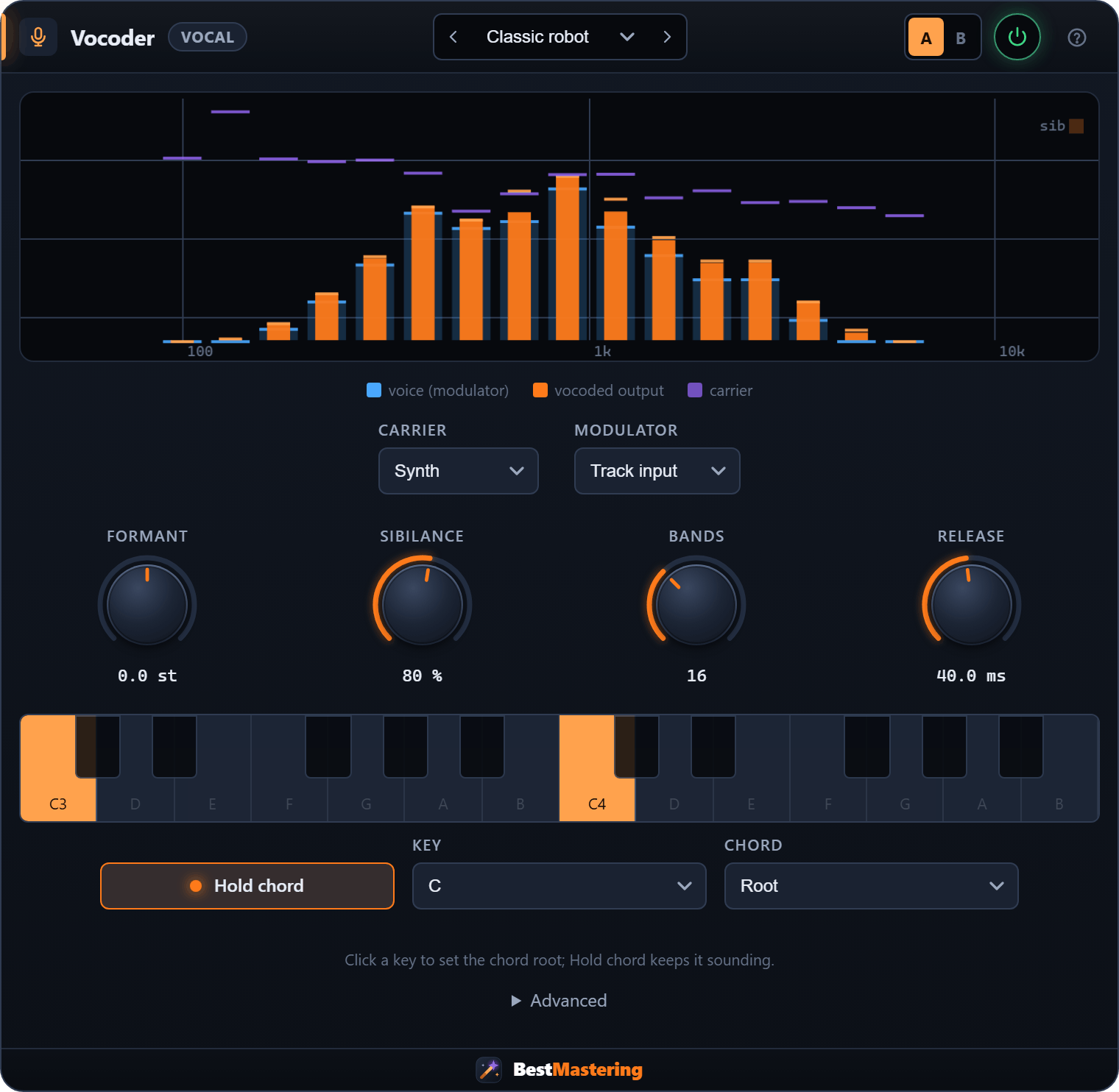The height and width of the screenshot is (1092, 1119).
Task: Click the Release value 40.0 ms
Action: click(971, 676)
